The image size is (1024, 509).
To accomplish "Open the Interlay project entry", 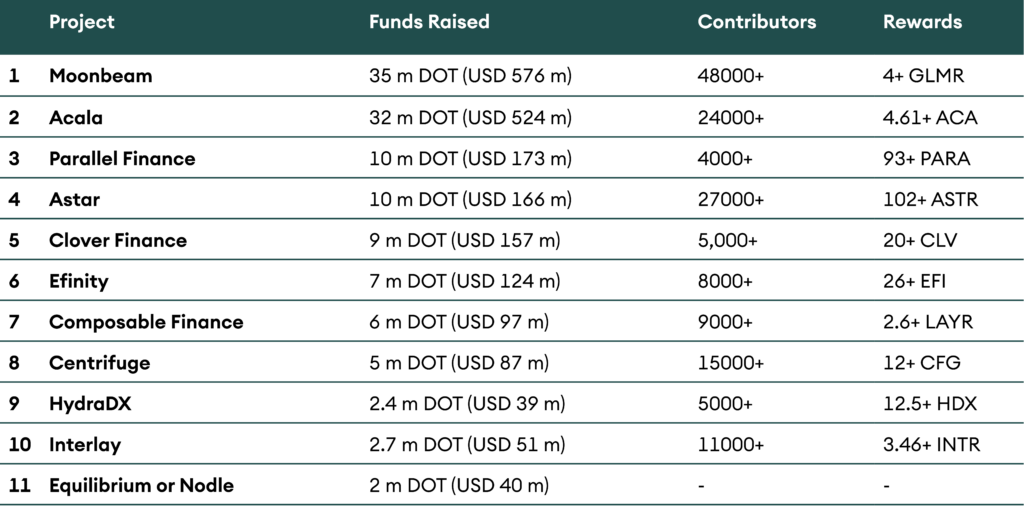I will (x=85, y=445).
